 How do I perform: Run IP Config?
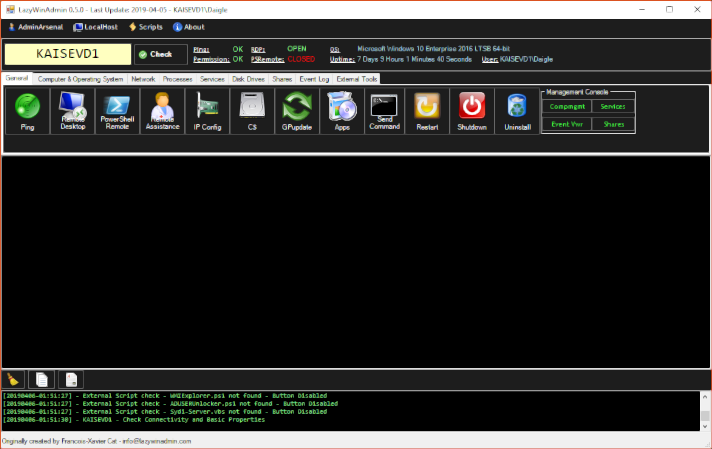coord(207,111)
